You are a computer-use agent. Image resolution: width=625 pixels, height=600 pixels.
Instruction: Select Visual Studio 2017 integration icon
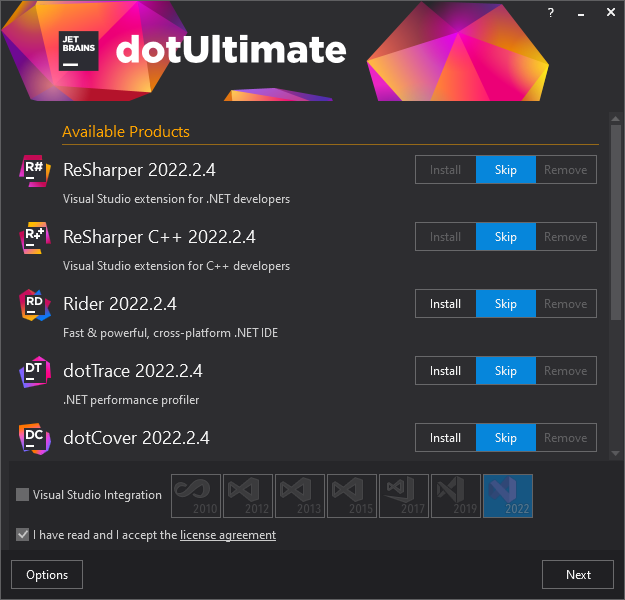404,496
